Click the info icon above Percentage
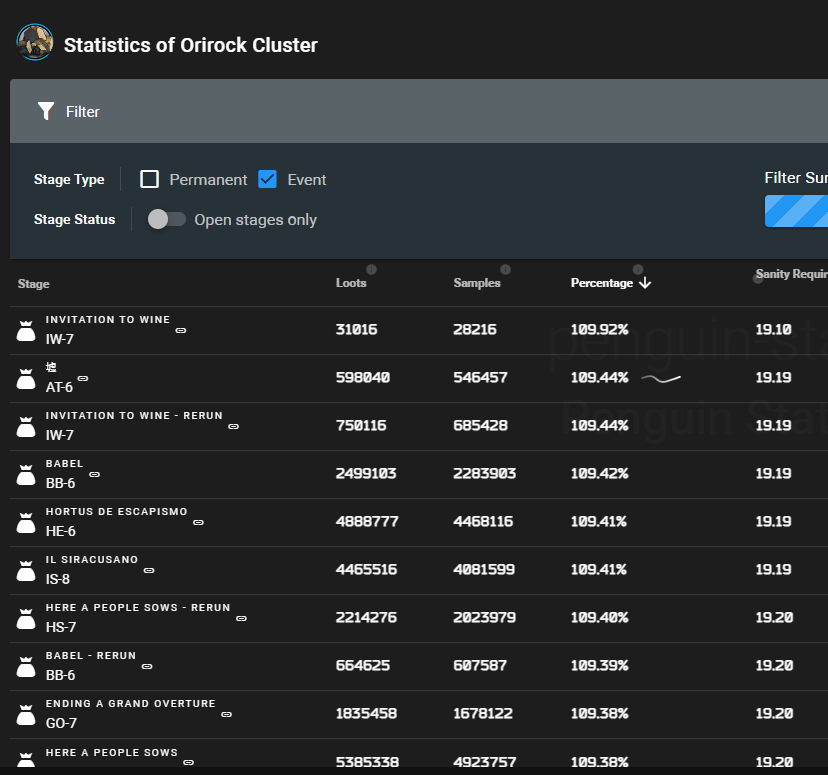Screen dimensions: 828x775 point(638,269)
